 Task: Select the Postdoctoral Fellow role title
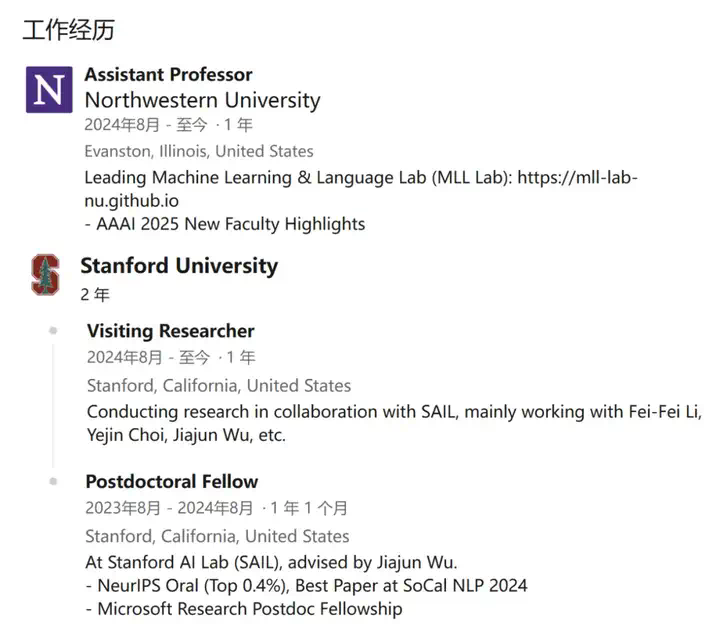(172, 482)
